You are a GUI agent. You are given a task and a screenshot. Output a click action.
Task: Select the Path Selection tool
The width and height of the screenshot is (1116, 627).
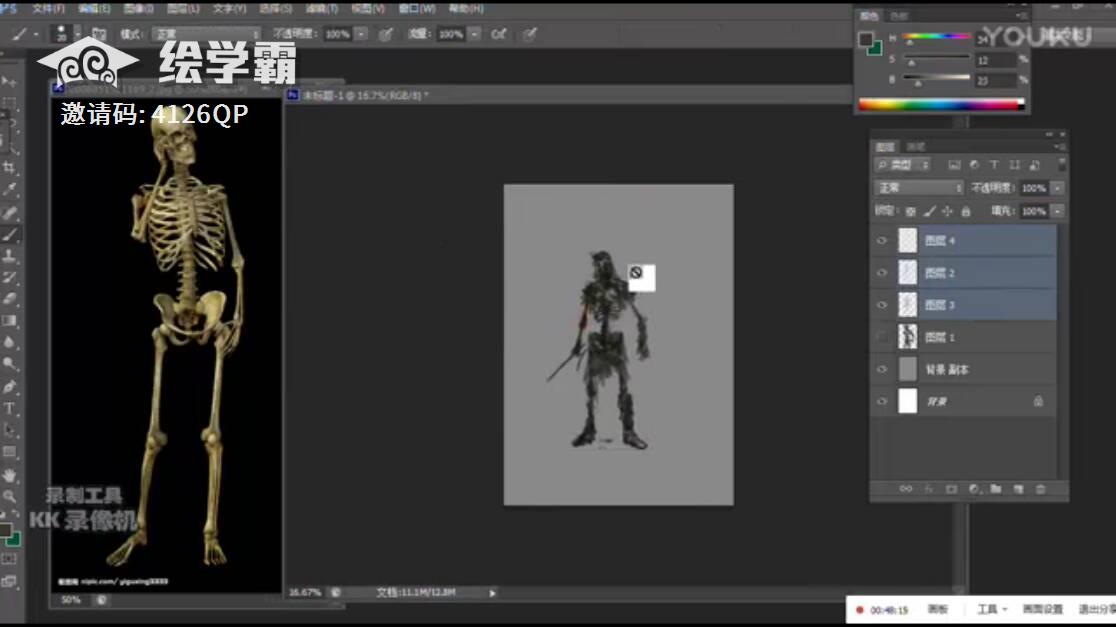click(x=9, y=430)
